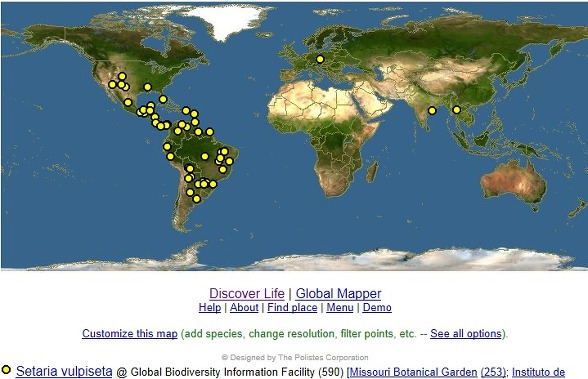Click the marker between Florida and Cuba
588x379 pixels.
[x=163, y=99]
